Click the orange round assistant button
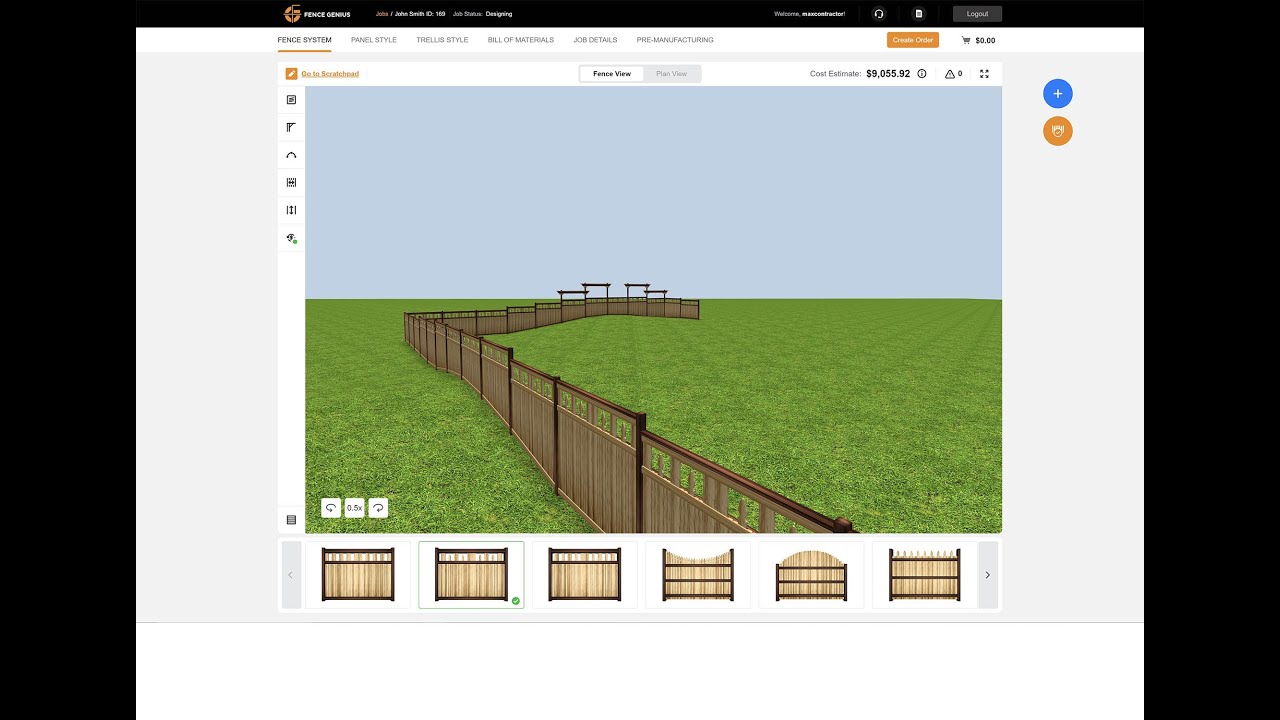Viewport: 1280px width, 720px height. point(1058,131)
